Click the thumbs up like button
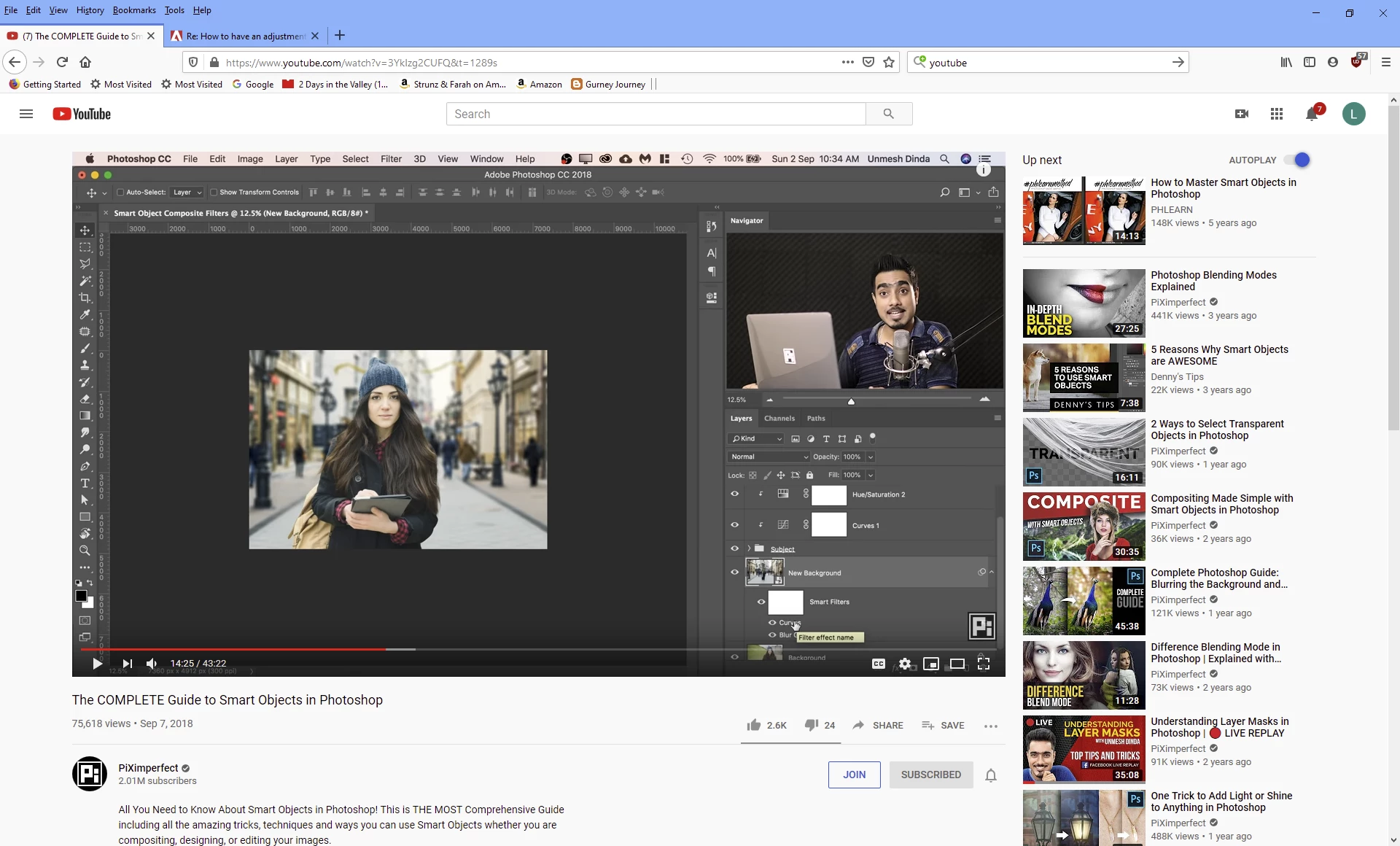1400x846 pixels. pos(754,725)
